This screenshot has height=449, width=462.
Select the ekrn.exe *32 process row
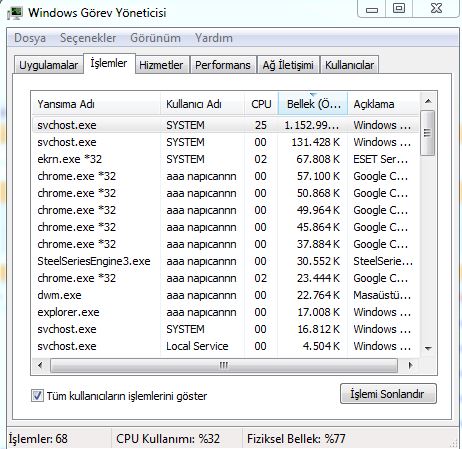pos(225,159)
